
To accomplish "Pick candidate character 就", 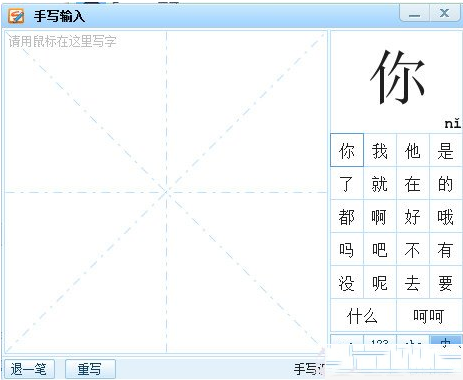I will (x=380, y=184).
